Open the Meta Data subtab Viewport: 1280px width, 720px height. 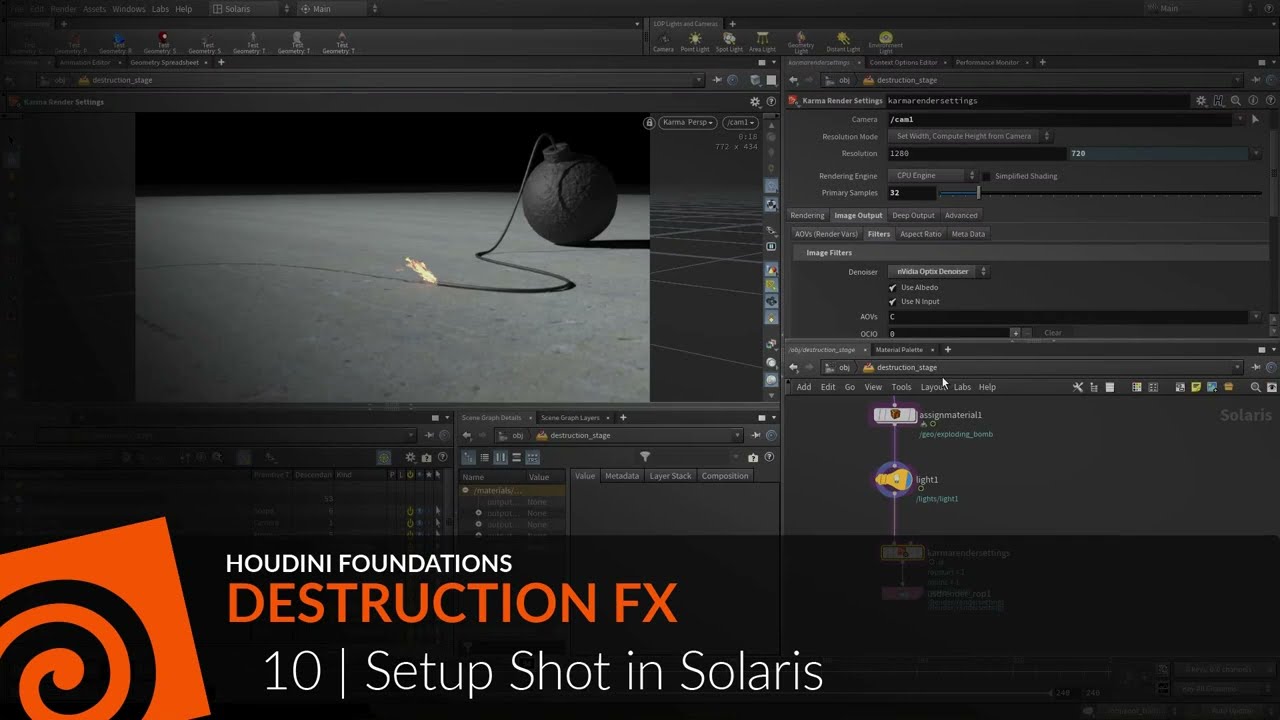click(x=968, y=234)
